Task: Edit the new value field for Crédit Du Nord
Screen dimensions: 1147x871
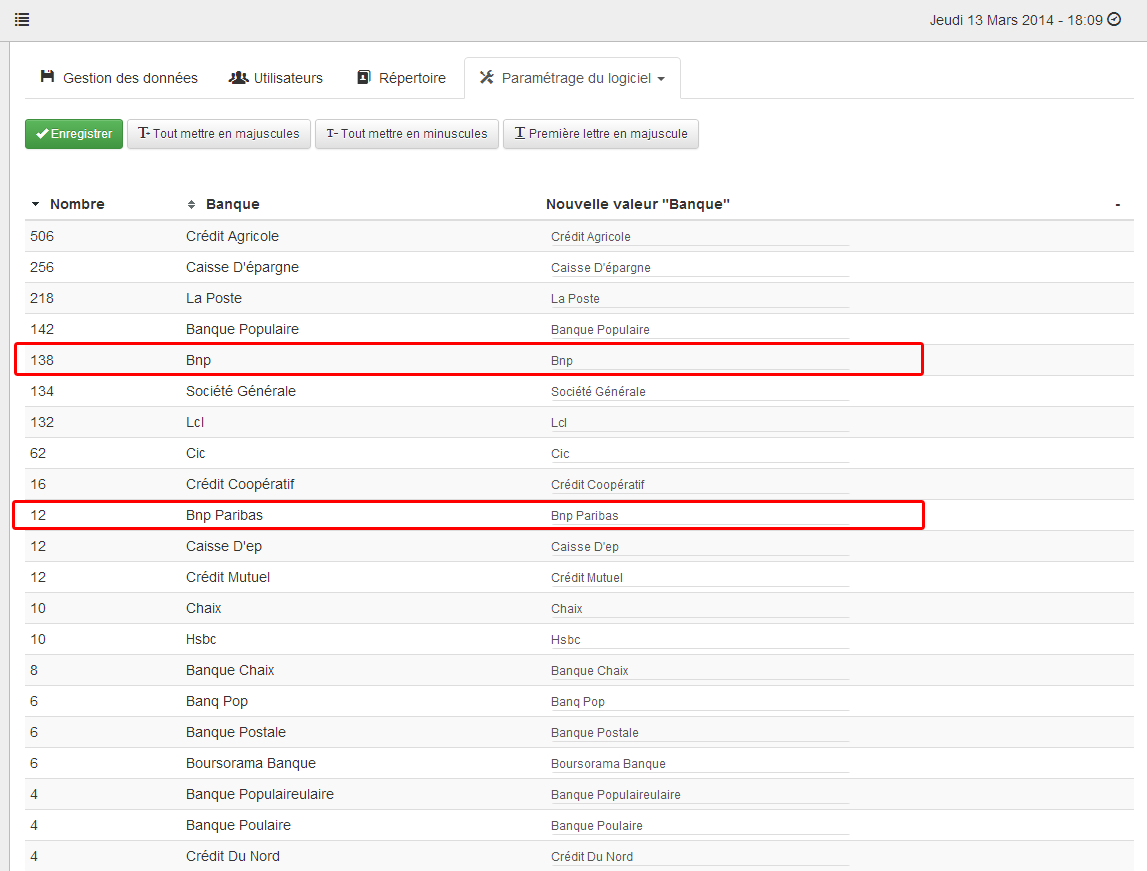Action: (699, 856)
